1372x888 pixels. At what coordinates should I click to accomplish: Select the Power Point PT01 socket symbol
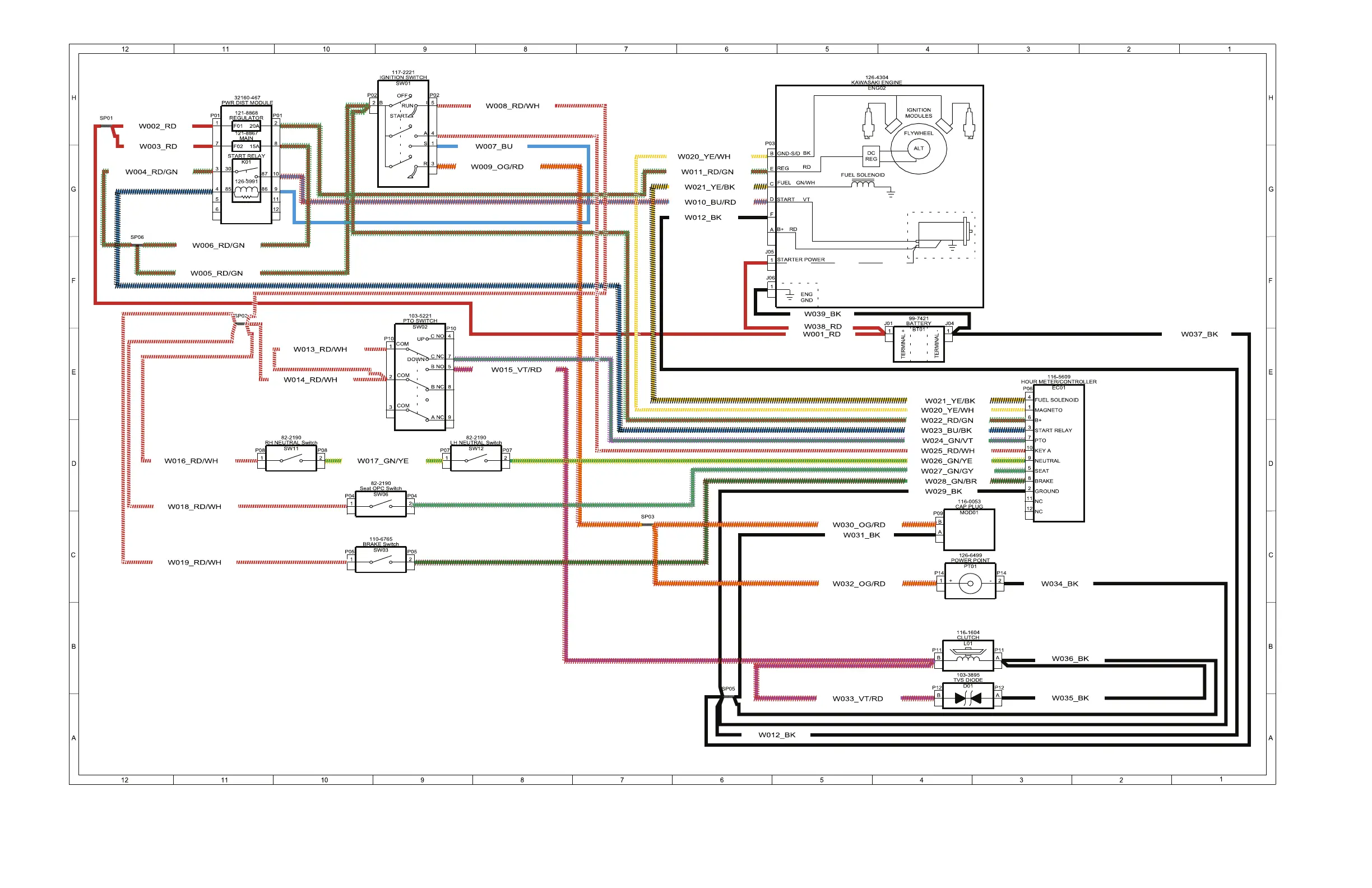tap(970, 584)
